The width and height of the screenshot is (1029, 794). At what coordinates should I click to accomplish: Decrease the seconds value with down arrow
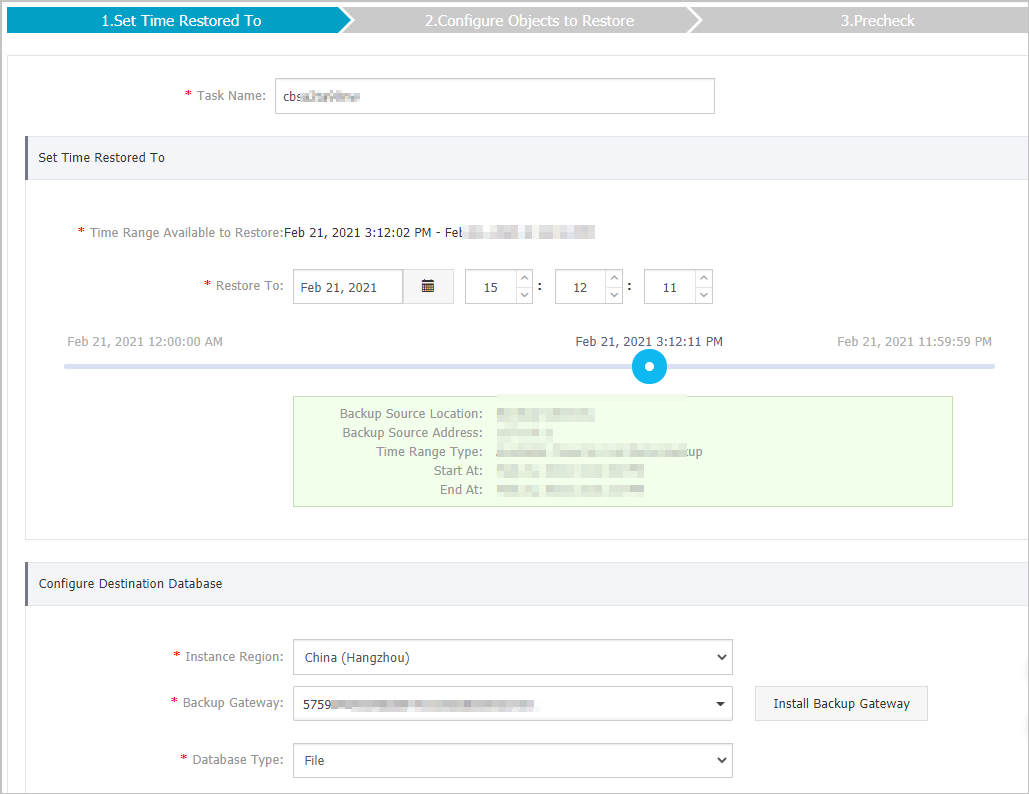(704, 295)
